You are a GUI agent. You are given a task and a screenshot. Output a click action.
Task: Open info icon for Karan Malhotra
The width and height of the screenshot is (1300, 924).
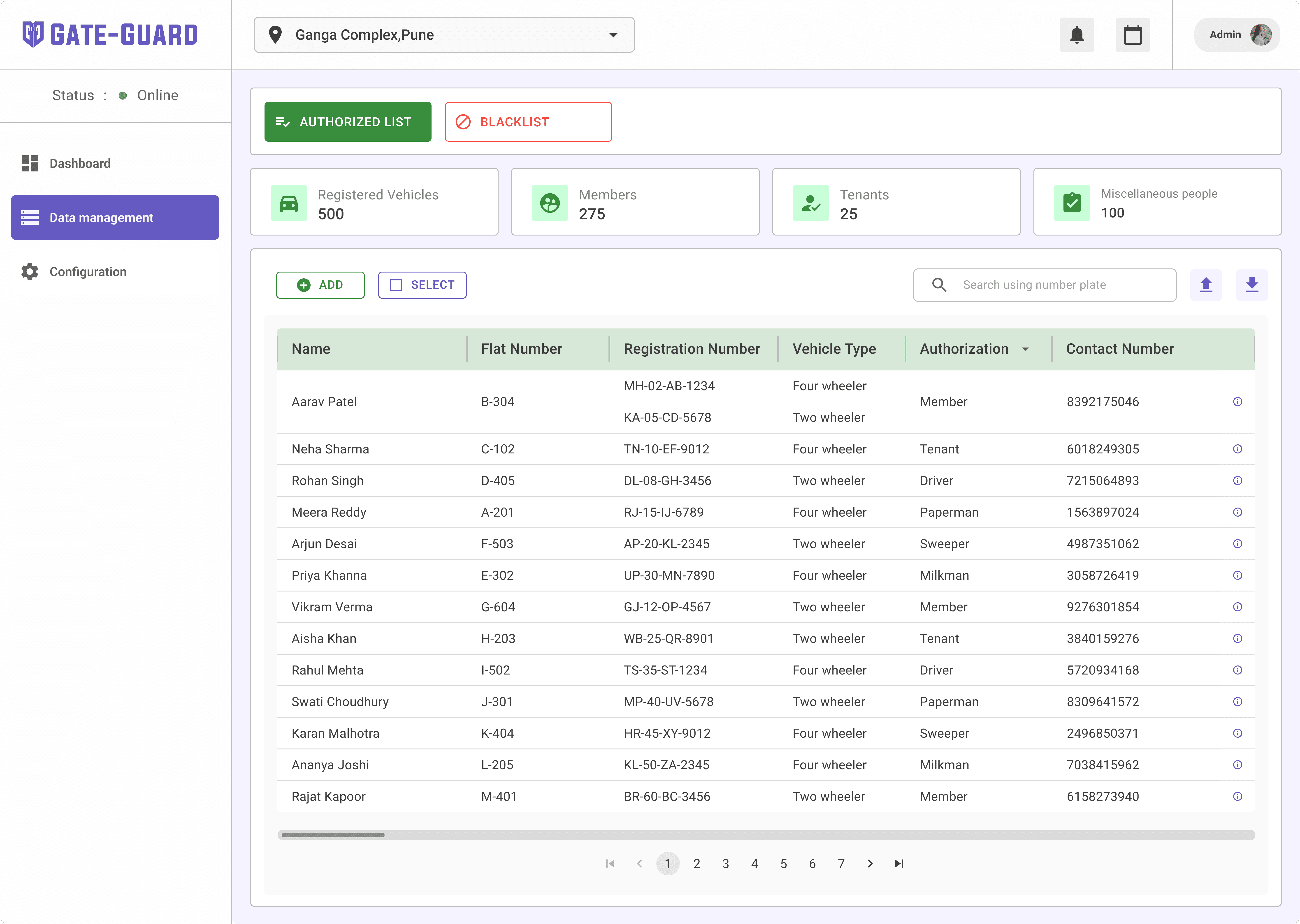pyautogui.click(x=1237, y=733)
